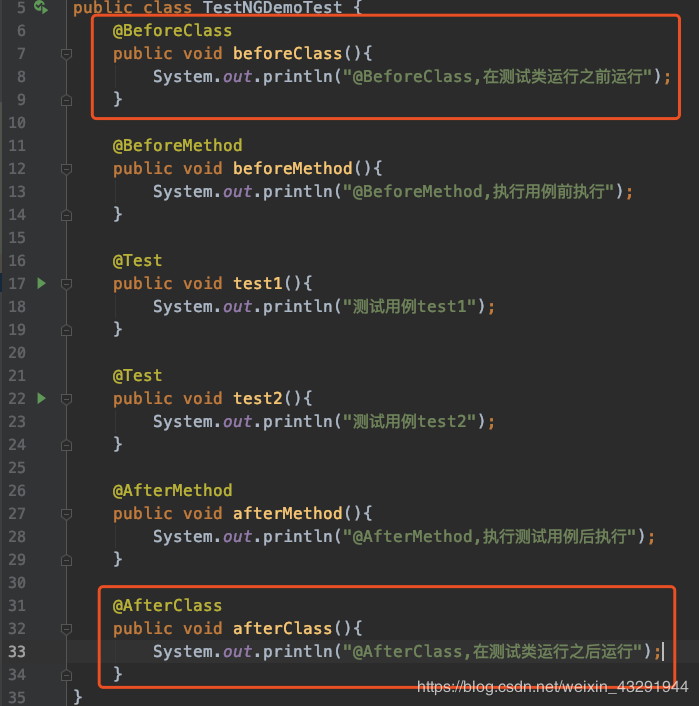The height and width of the screenshot is (706, 699).
Task: Run test2 via the green gutter arrow
Action: pyautogui.click(x=41, y=398)
